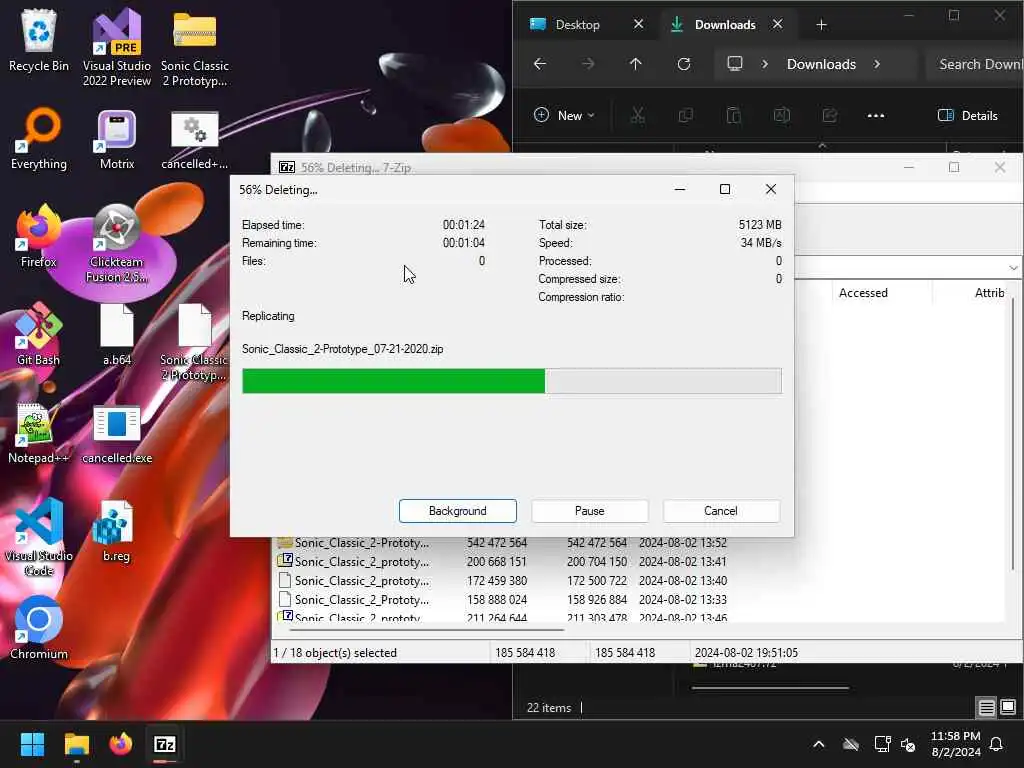Close the Desktop tab in Explorer

[638, 24]
